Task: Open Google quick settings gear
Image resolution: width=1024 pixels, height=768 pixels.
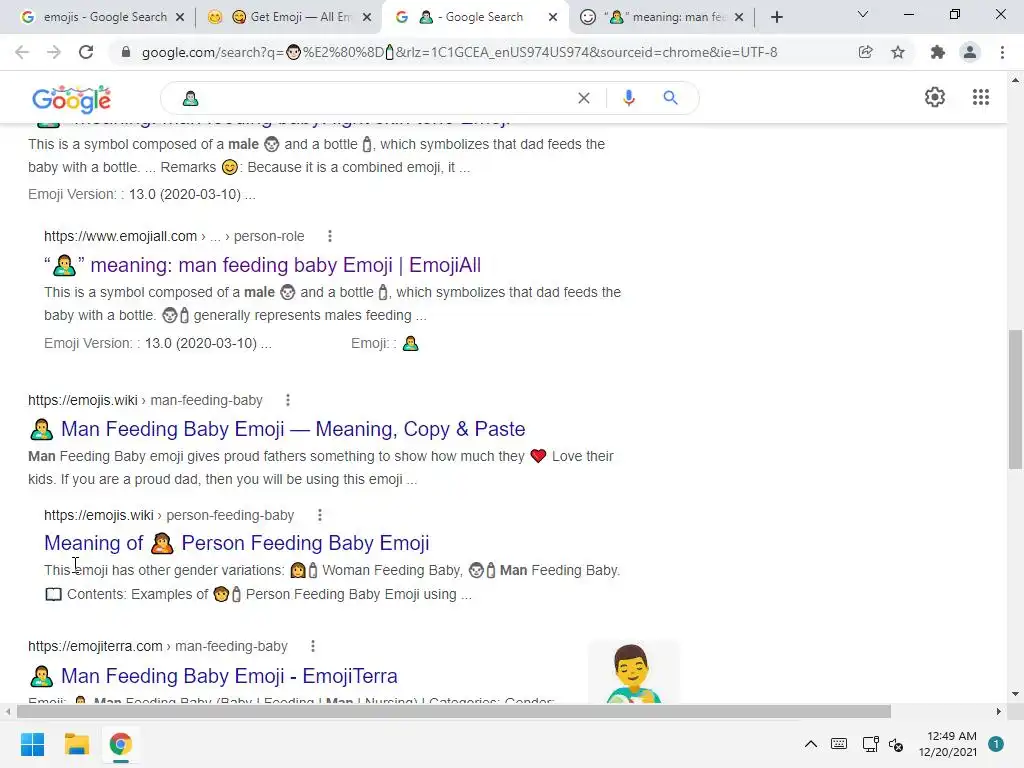Action: pos(935,97)
